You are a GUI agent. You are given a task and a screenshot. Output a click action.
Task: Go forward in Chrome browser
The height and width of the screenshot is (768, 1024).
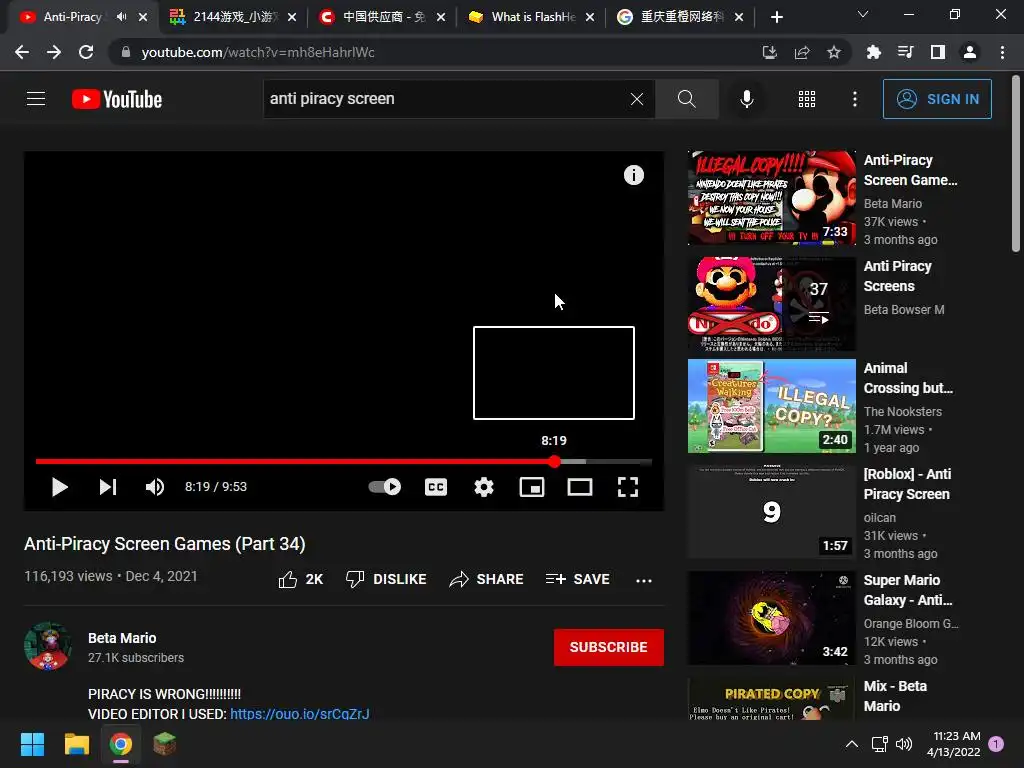(x=54, y=52)
